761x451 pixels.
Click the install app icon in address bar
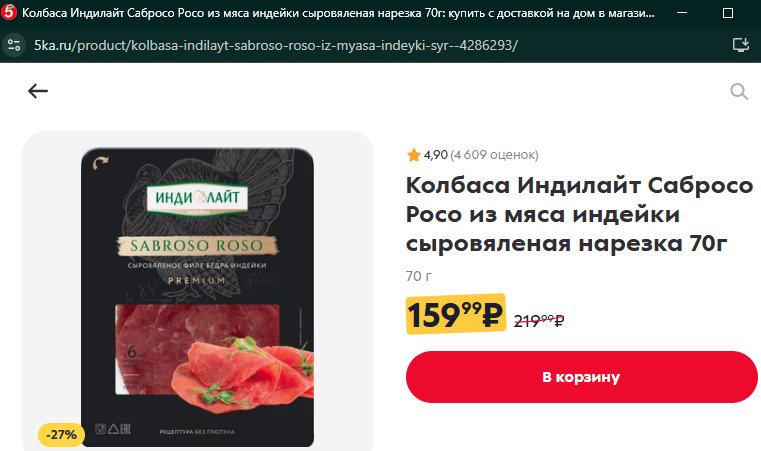pyautogui.click(x=741, y=45)
